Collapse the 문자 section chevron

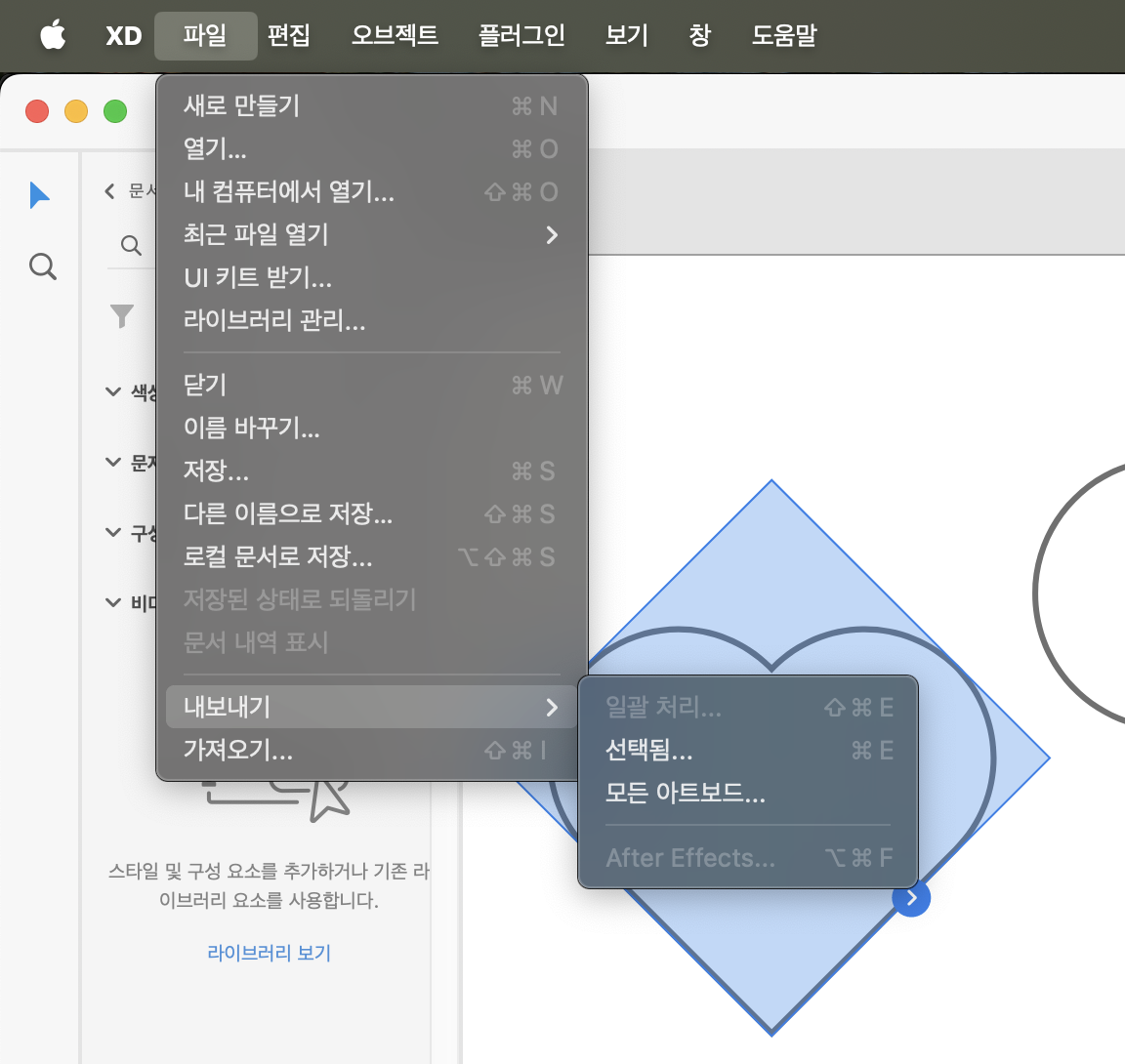[x=112, y=462]
